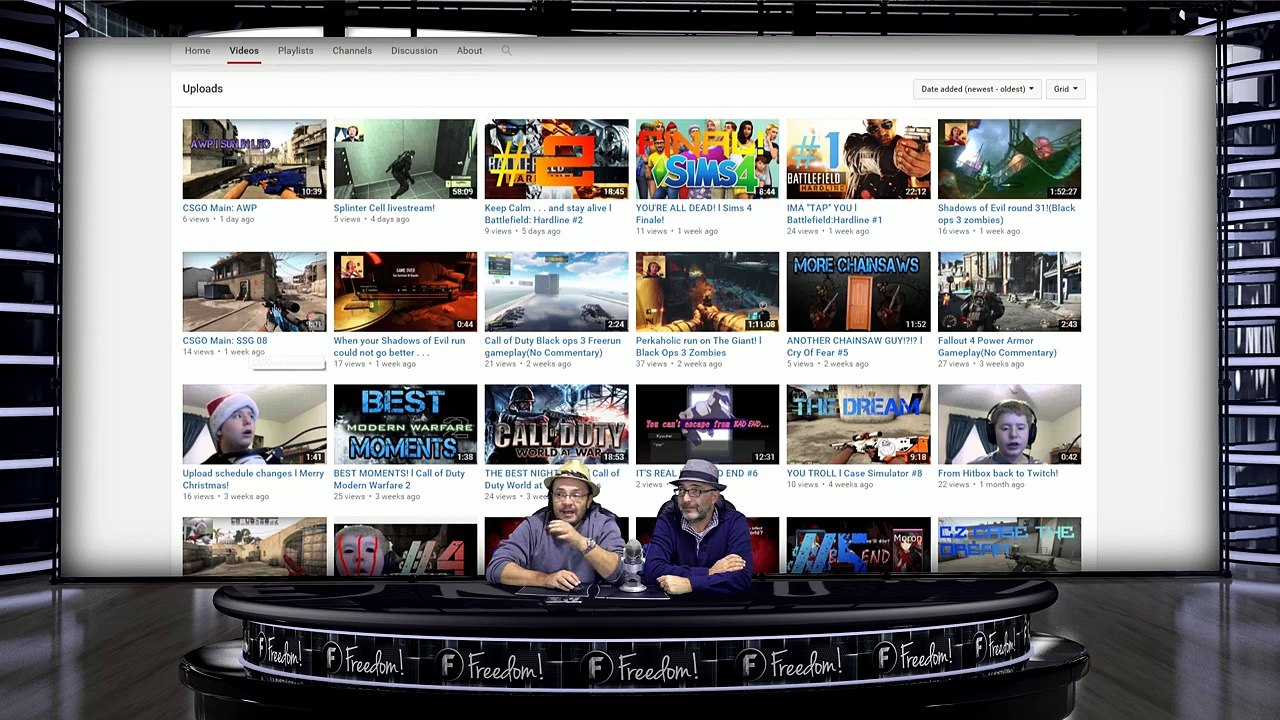Click the 'YOU'RE ALL DEAD! Sims 4' title
The image size is (1280, 720).
point(694,214)
